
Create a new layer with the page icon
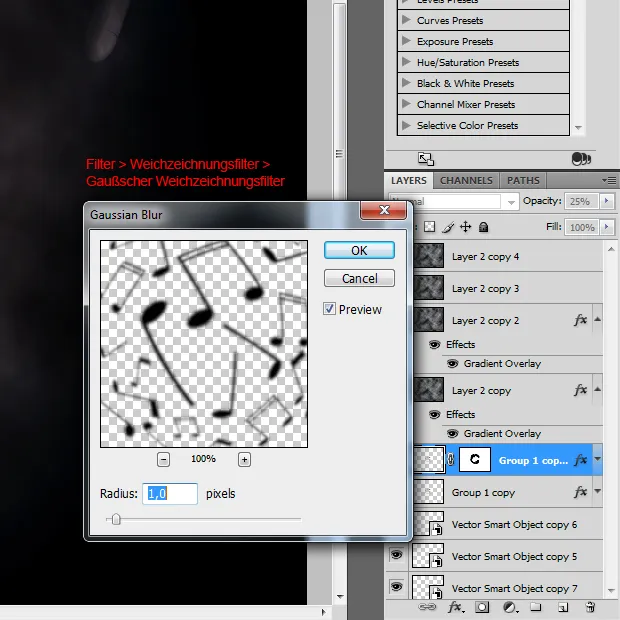pyautogui.click(x=563, y=607)
